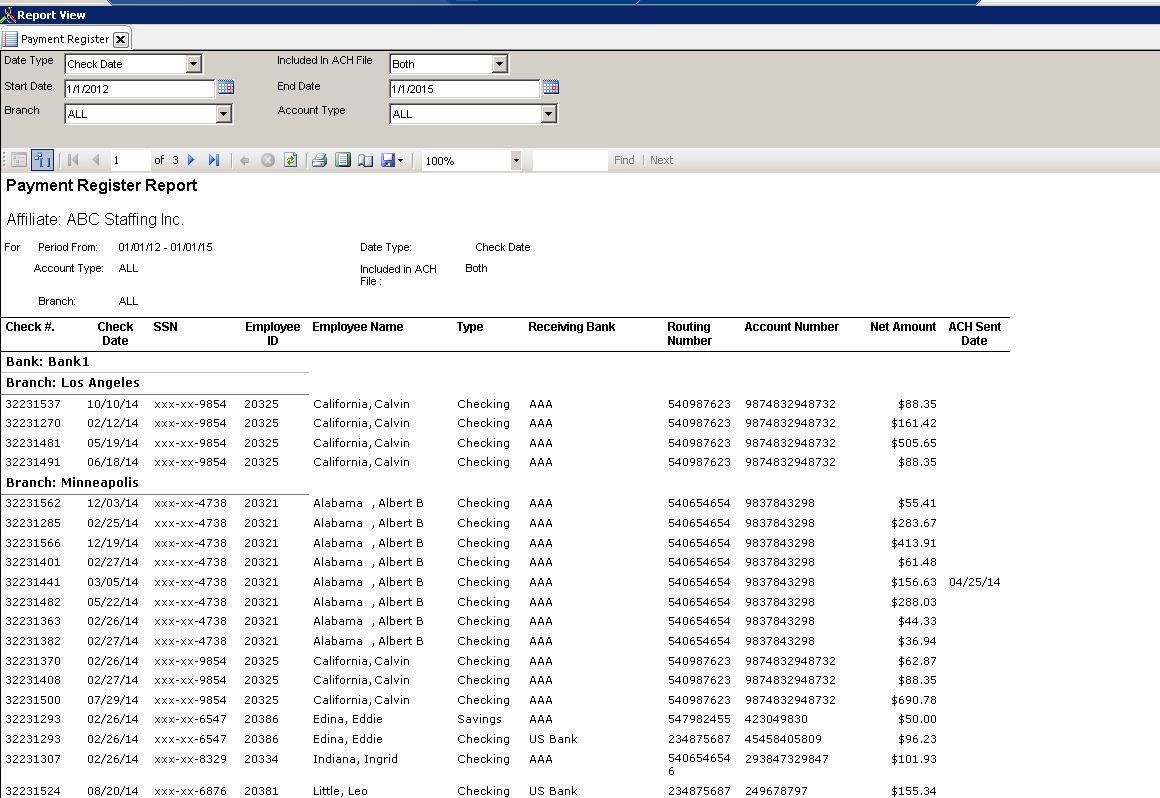Click the find text search field
The height and width of the screenshot is (798, 1160).
pos(570,160)
